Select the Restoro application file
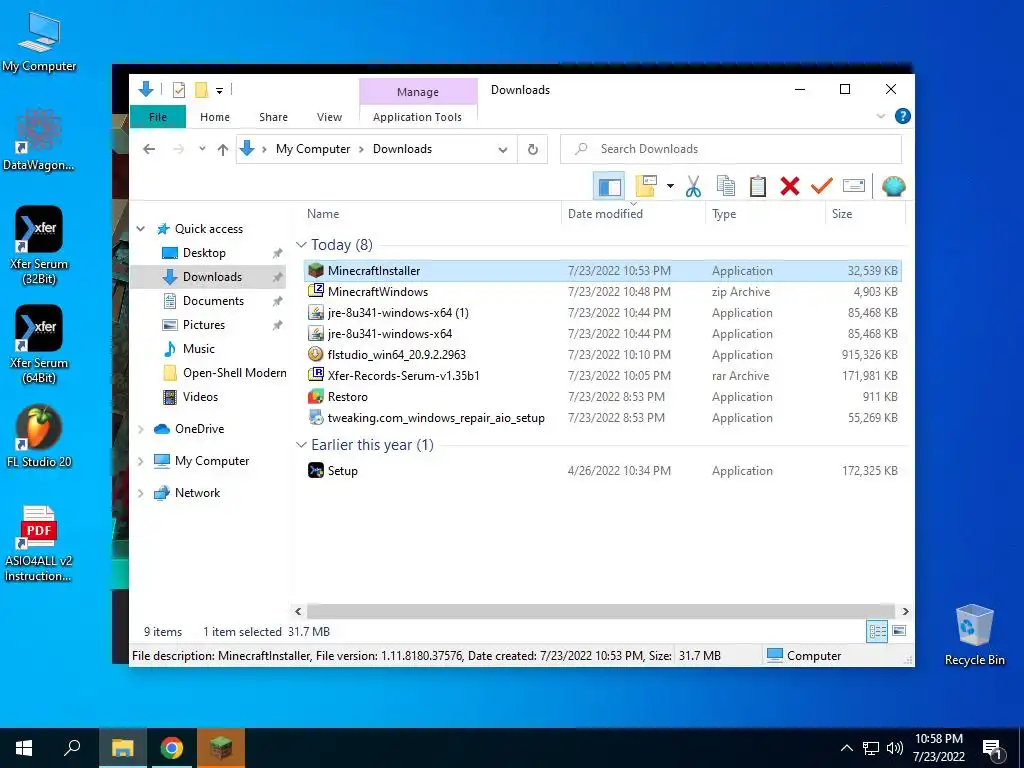This screenshot has height=768, width=1024. pyautogui.click(x=603, y=396)
